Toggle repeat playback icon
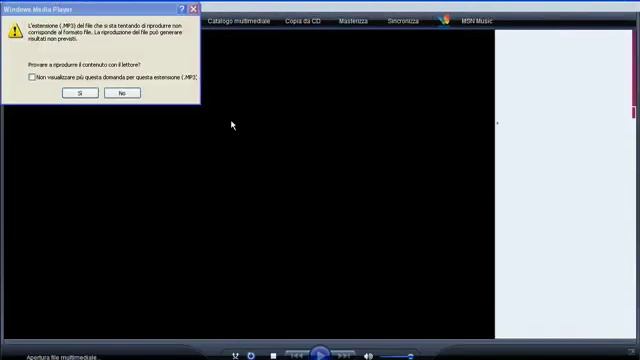Screen dimensions: 640x360 [251, 356]
